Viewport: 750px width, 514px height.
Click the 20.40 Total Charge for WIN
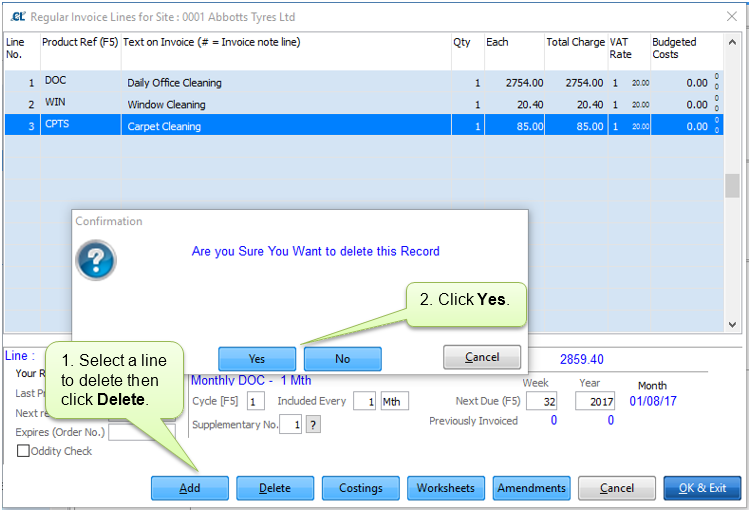[x=590, y=105]
